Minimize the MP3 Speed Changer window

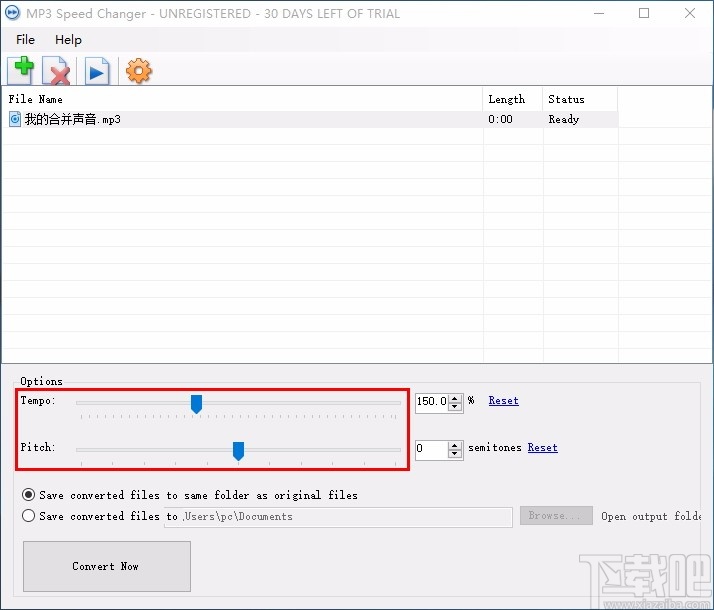click(599, 13)
